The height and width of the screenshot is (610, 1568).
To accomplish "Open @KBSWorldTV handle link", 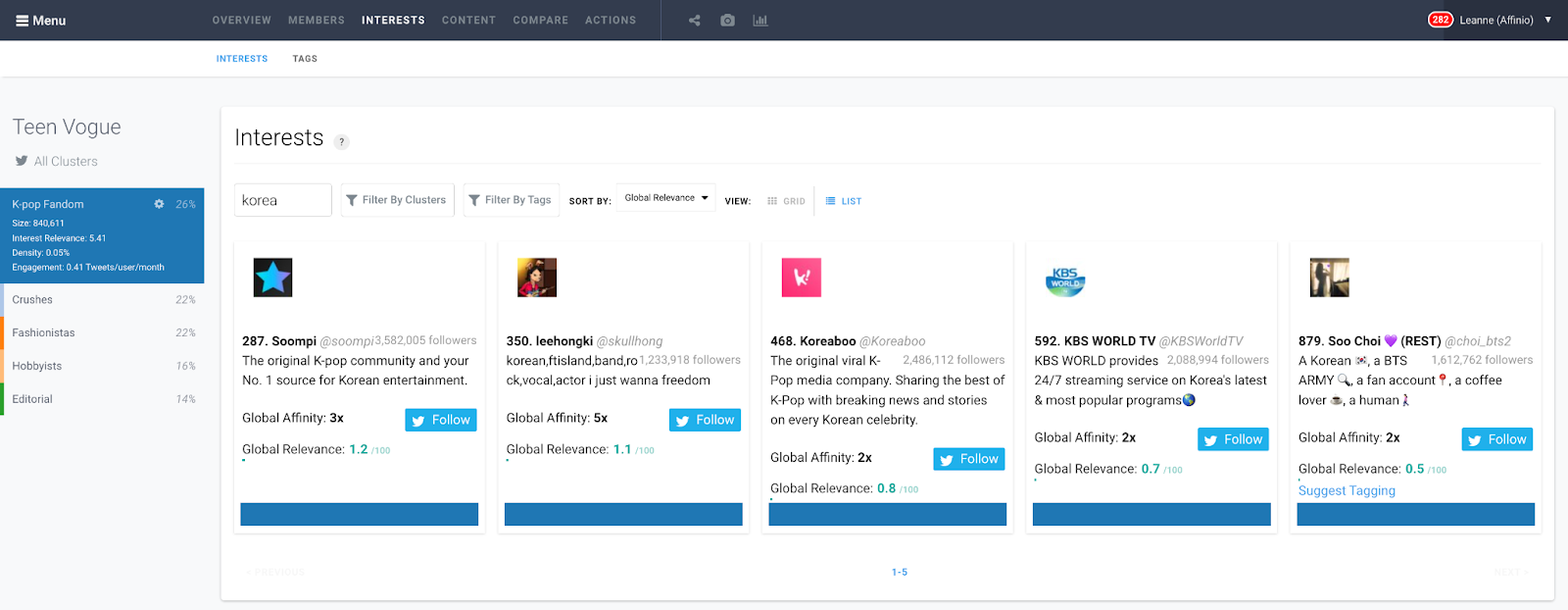I will tap(1201, 341).
